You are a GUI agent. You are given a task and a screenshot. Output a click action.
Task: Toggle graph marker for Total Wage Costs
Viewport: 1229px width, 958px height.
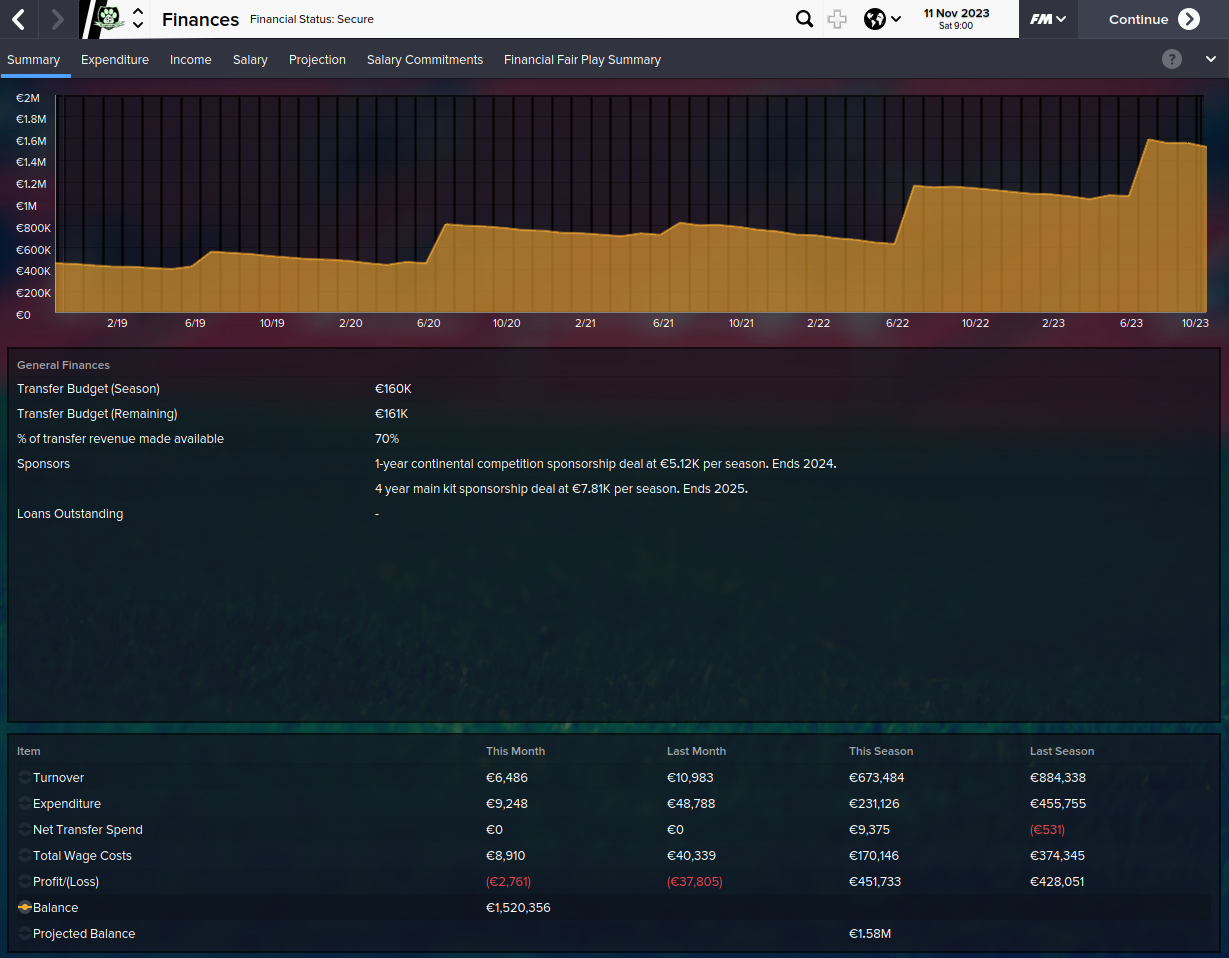click(24, 856)
